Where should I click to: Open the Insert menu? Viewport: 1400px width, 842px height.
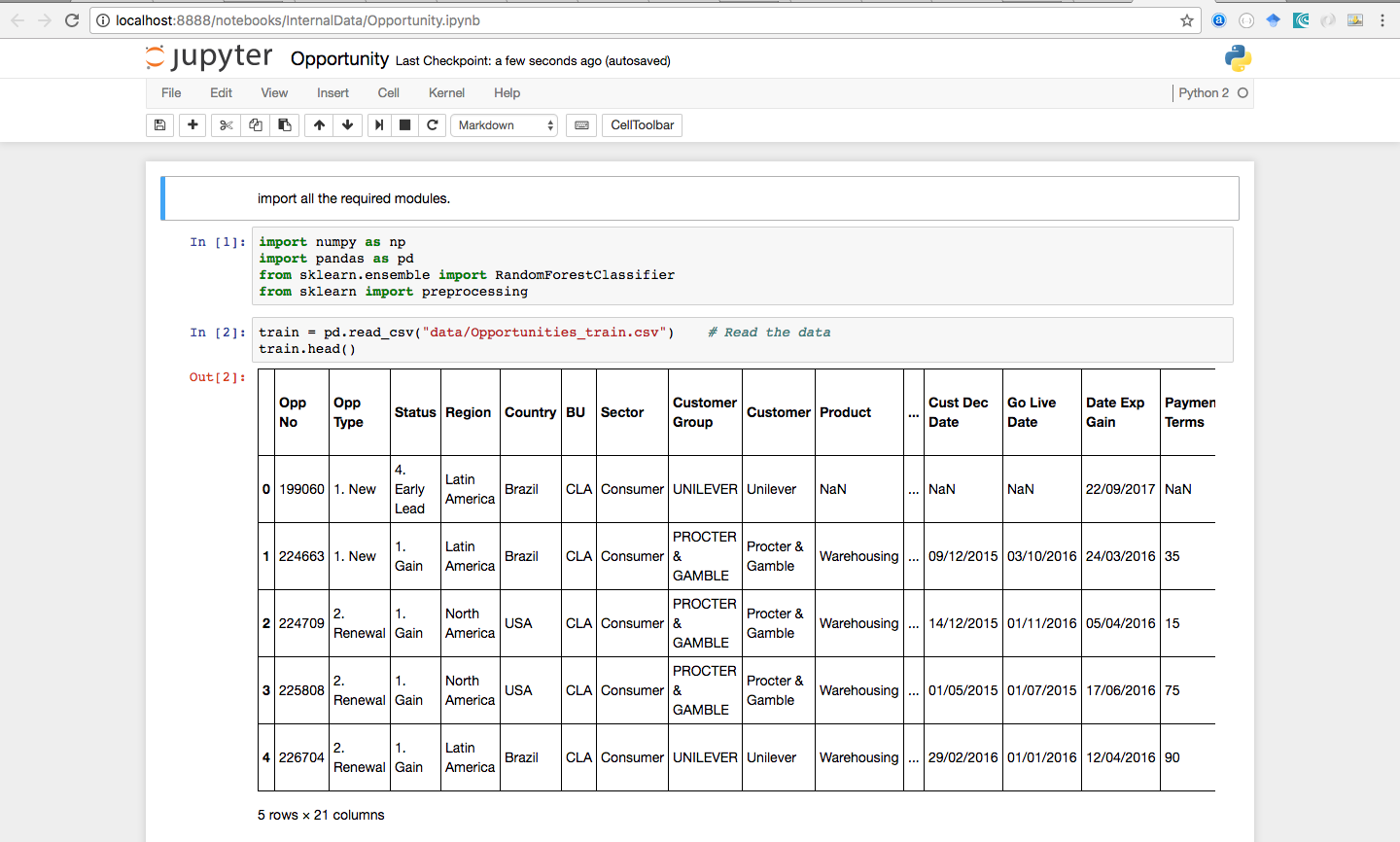332,93
